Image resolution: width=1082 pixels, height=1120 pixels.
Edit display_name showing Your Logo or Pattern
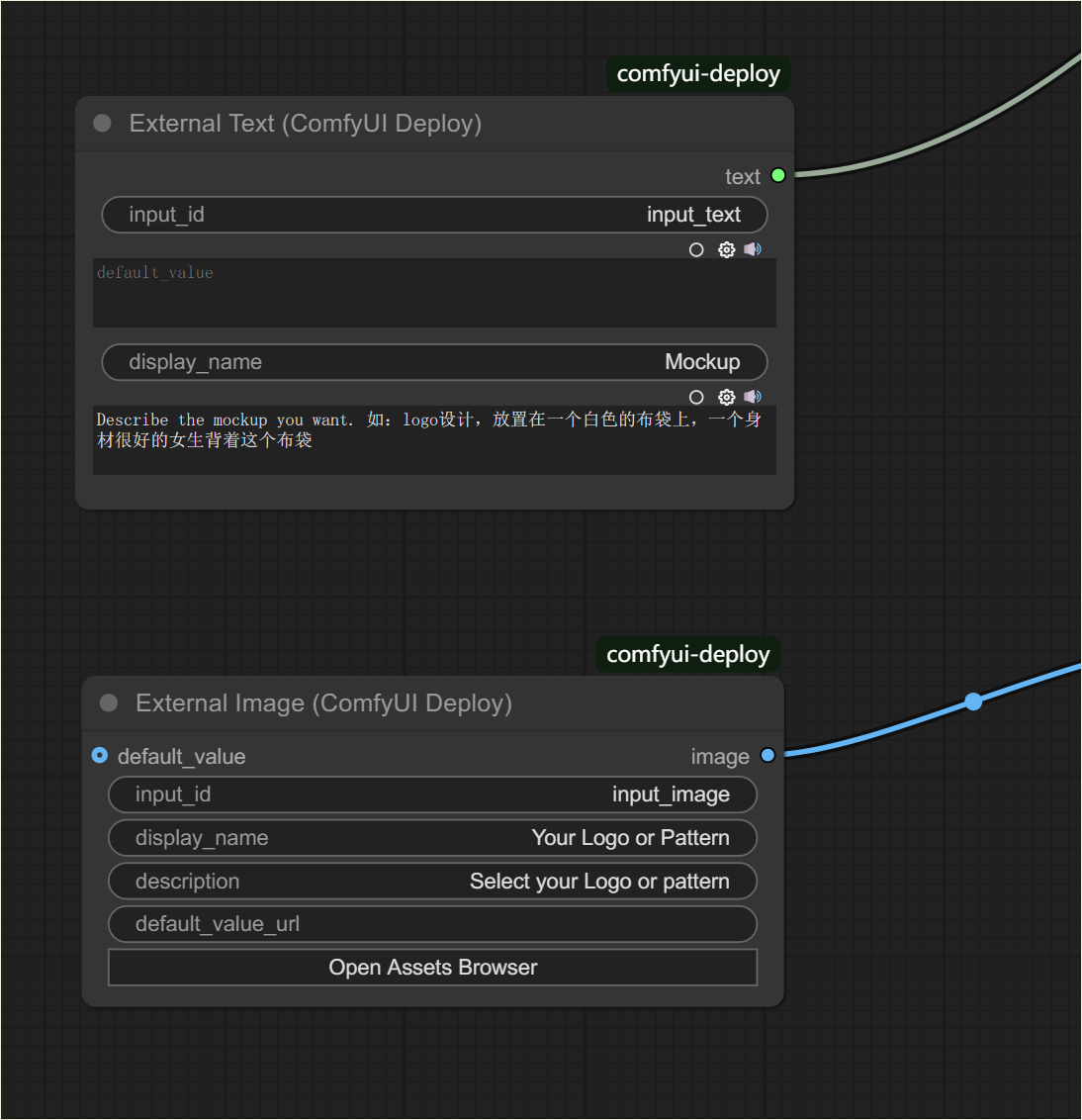coord(433,838)
